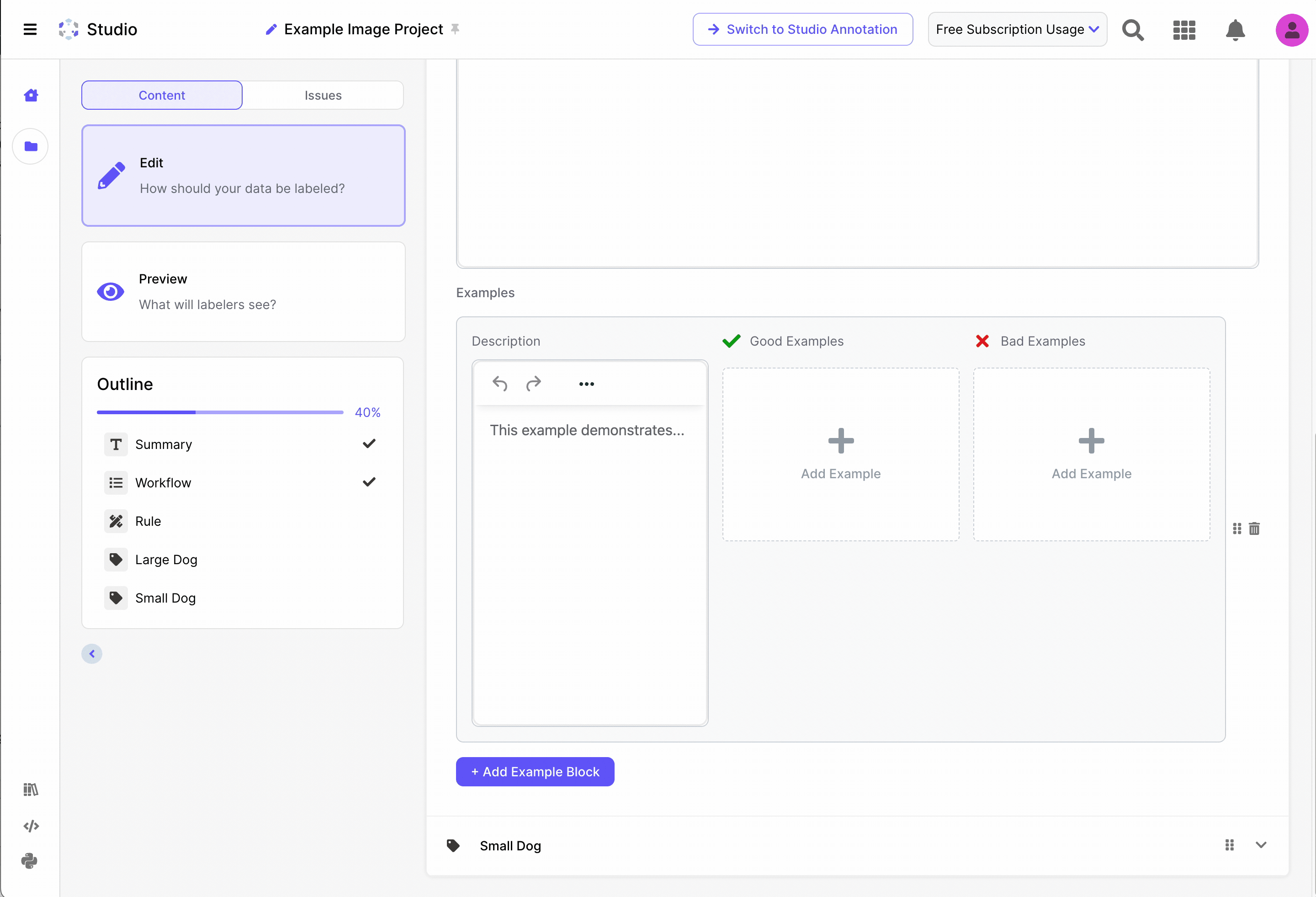Open the folder projects icon

[31, 147]
